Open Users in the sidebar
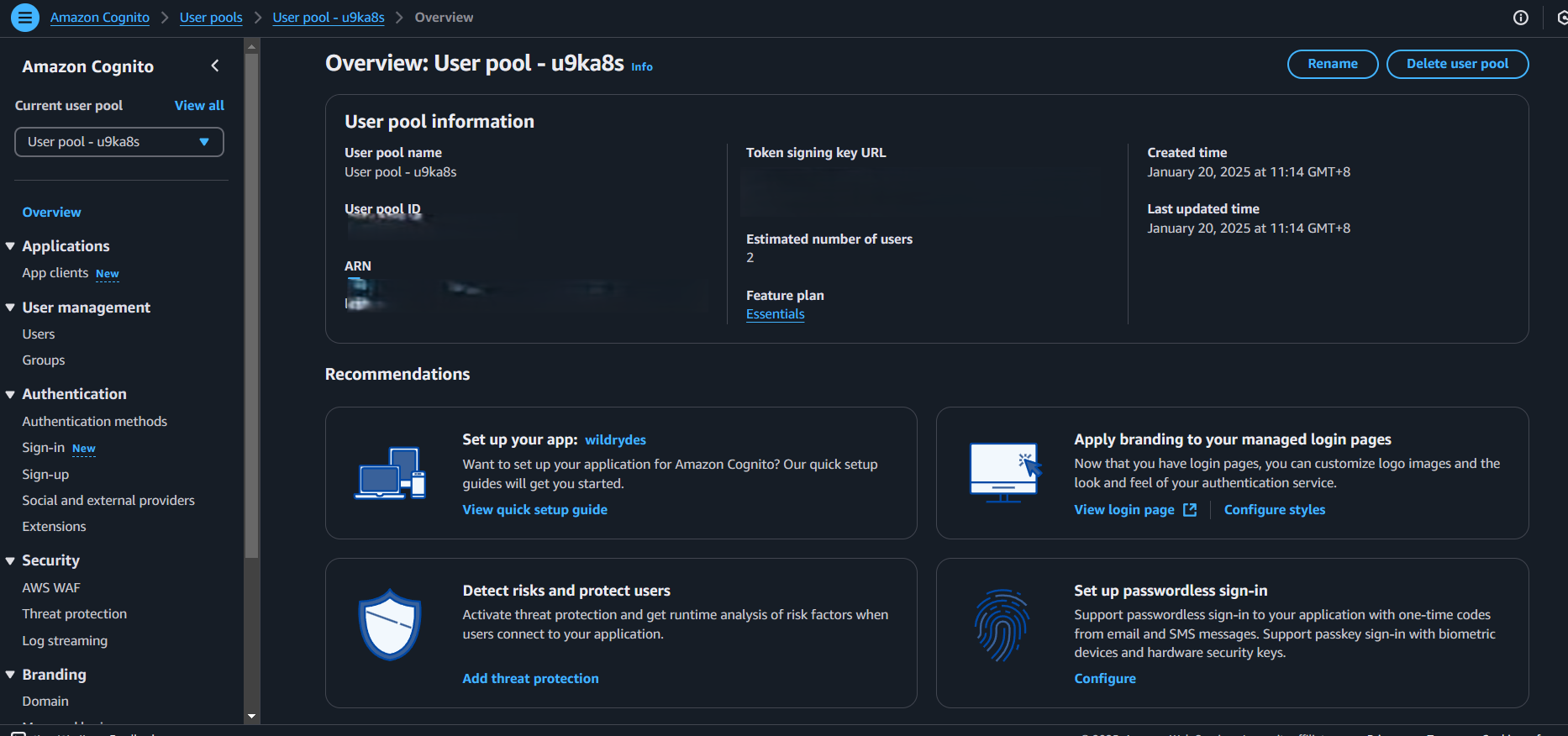The height and width of the screenshot is (736, 1568). tap(39, 334)
